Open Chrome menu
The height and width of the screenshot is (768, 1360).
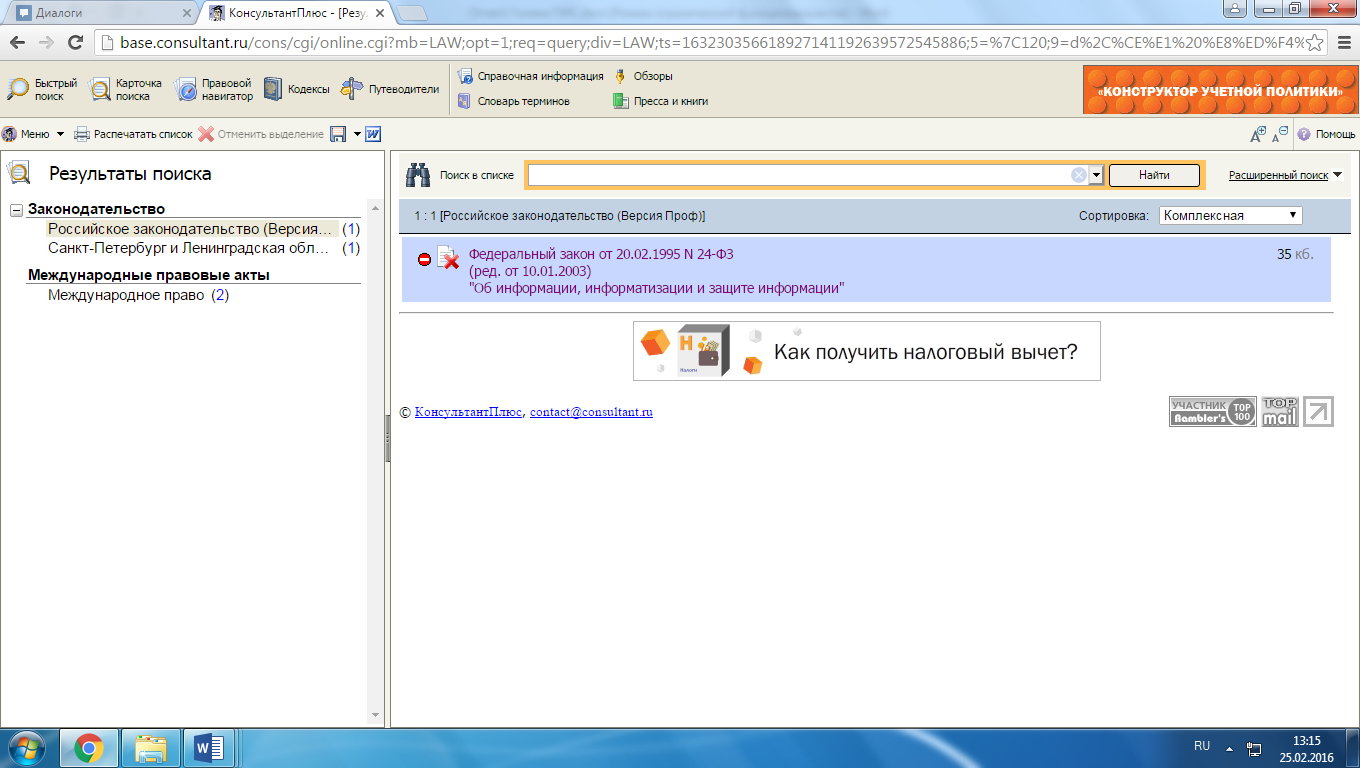tap(1342, 43)
